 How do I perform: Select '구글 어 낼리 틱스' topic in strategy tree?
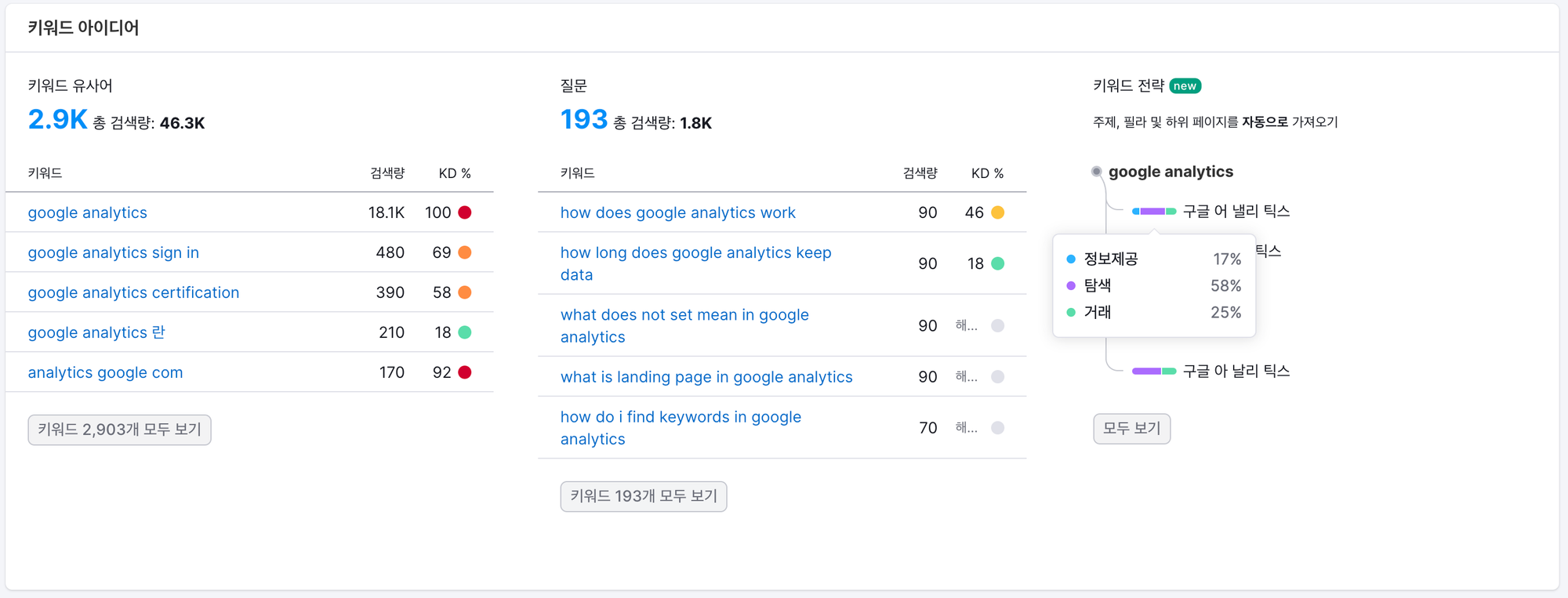point(1236,211)
